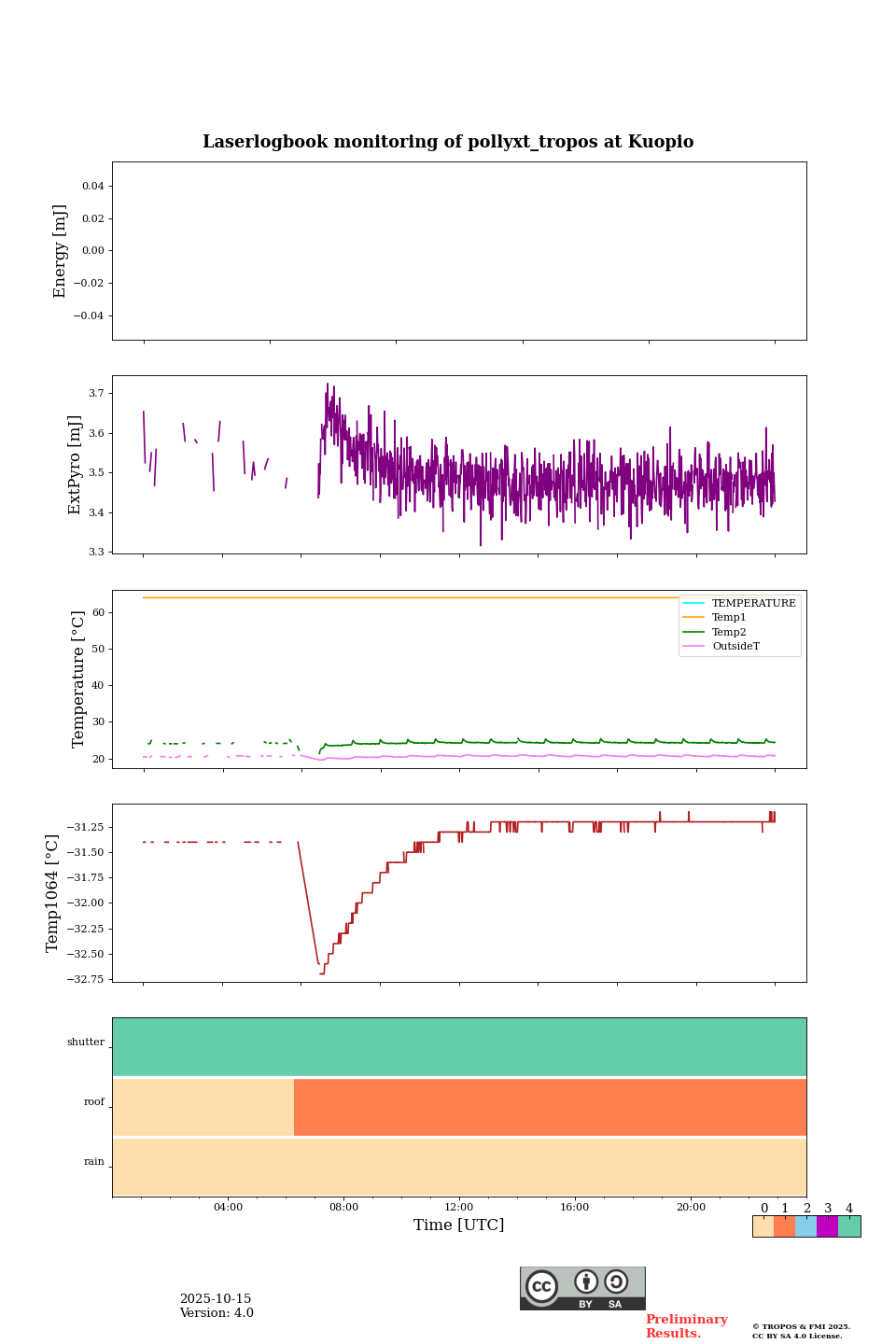The image size is (896, 1344).
Task: Select the Temp1 legend entry
Action: (x=729, y=618)
